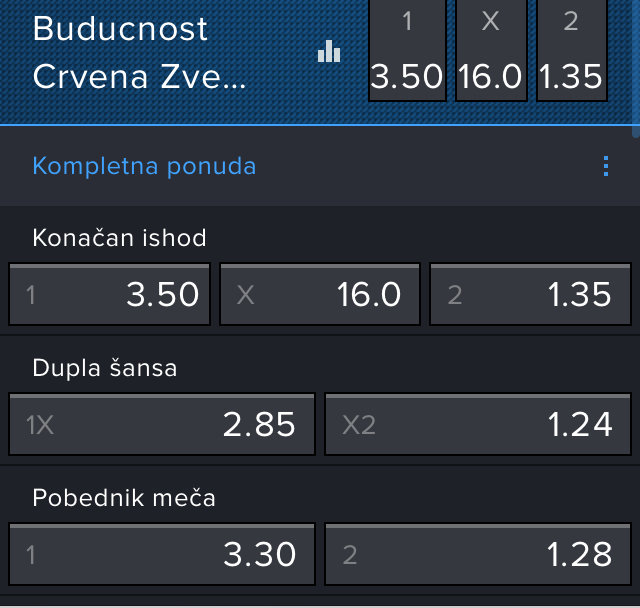Click the Buducnost team name
640x608 pixels.
click(120, 28)
